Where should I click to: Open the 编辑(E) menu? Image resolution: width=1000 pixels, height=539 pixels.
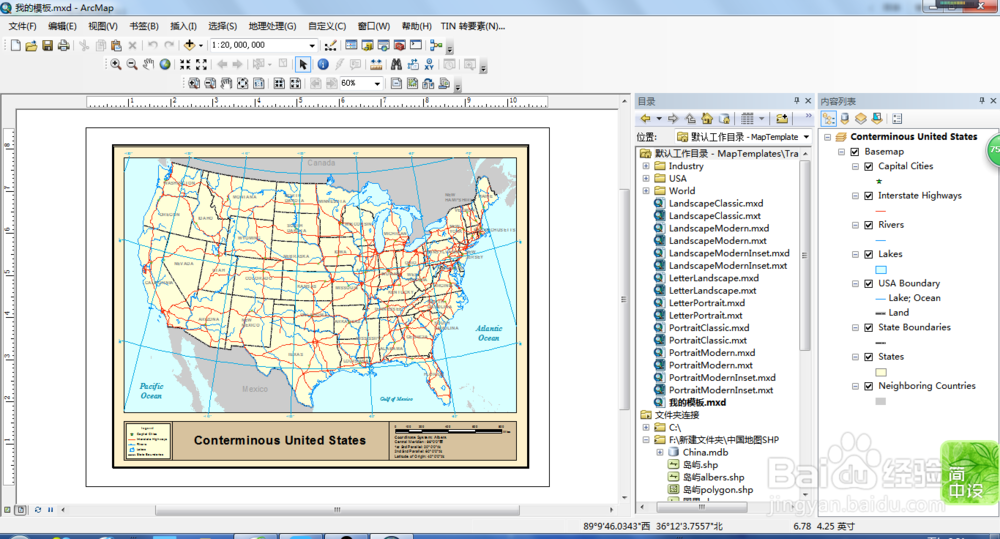point(62,26)
